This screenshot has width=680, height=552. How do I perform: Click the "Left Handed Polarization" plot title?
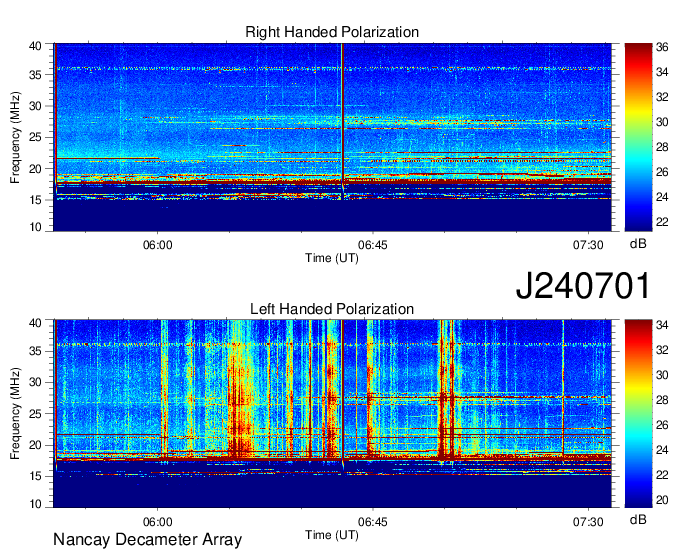[x=332, y=309]
